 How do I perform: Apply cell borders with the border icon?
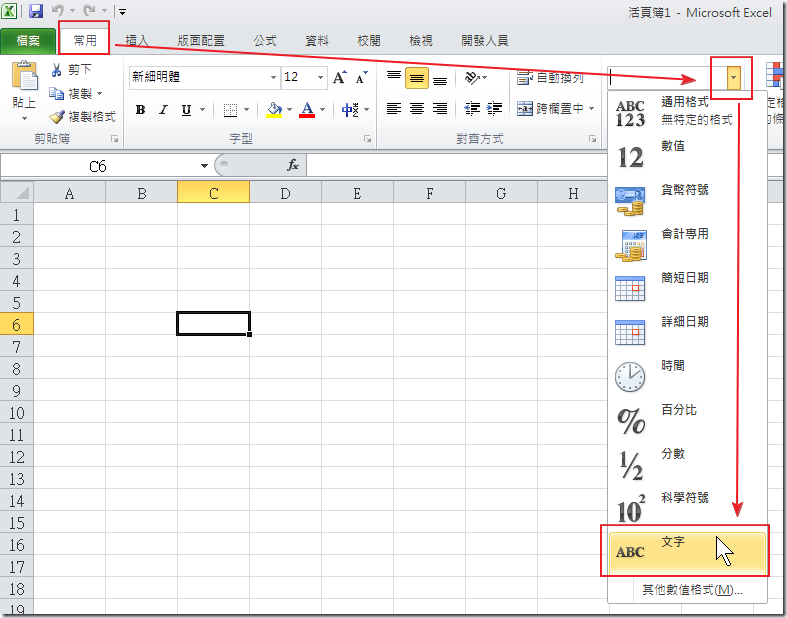click(x=230, y=109)
